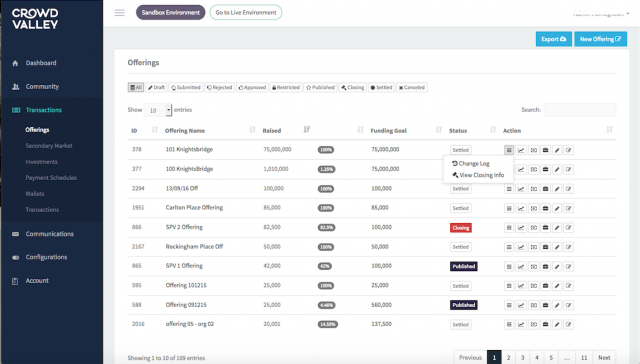The width and height of the screenshot is (640, 364).
Task: Sort the table by Offering Name column
Action: point(210,131)
